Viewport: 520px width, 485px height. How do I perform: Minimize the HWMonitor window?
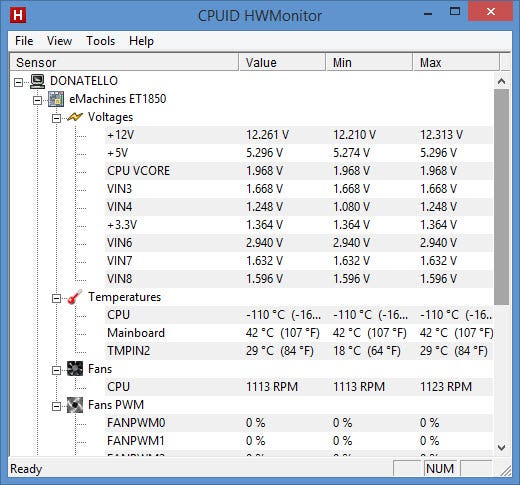[x=428, y=14]
